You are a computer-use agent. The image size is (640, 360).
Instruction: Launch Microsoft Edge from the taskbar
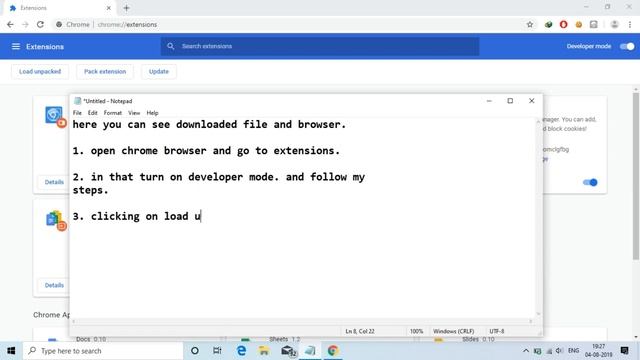[241, 351]
